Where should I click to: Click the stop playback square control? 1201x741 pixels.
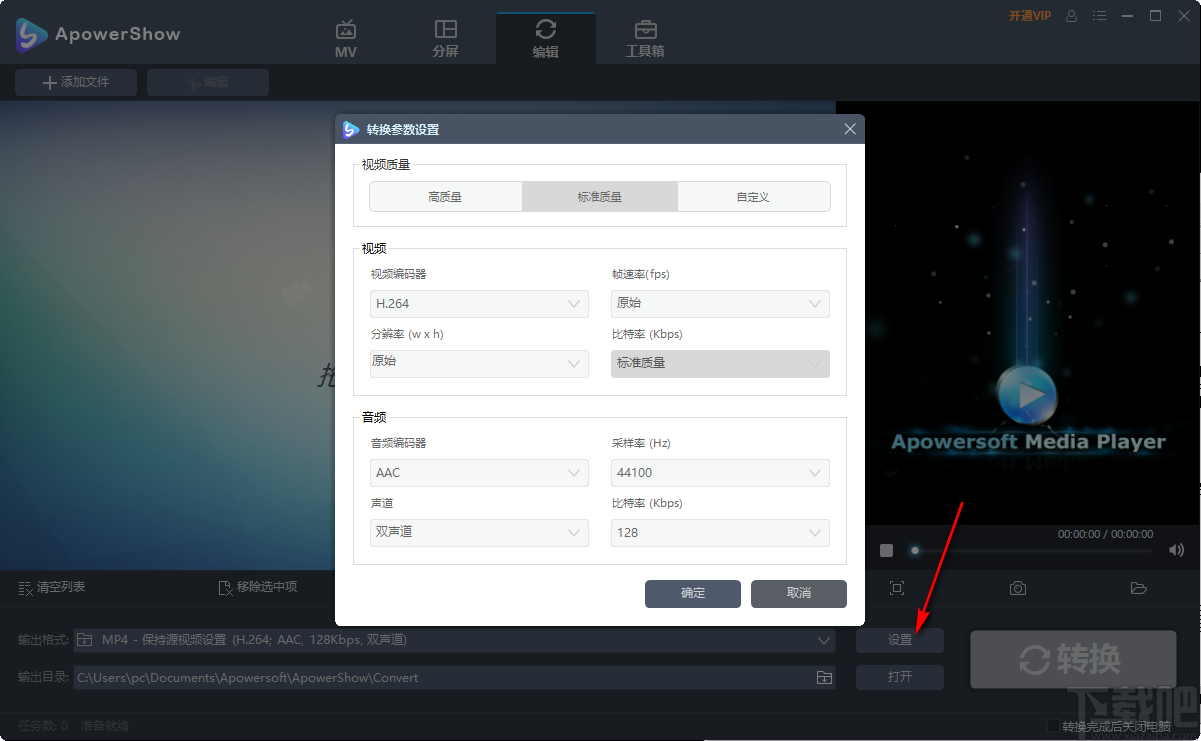[885, 549]
